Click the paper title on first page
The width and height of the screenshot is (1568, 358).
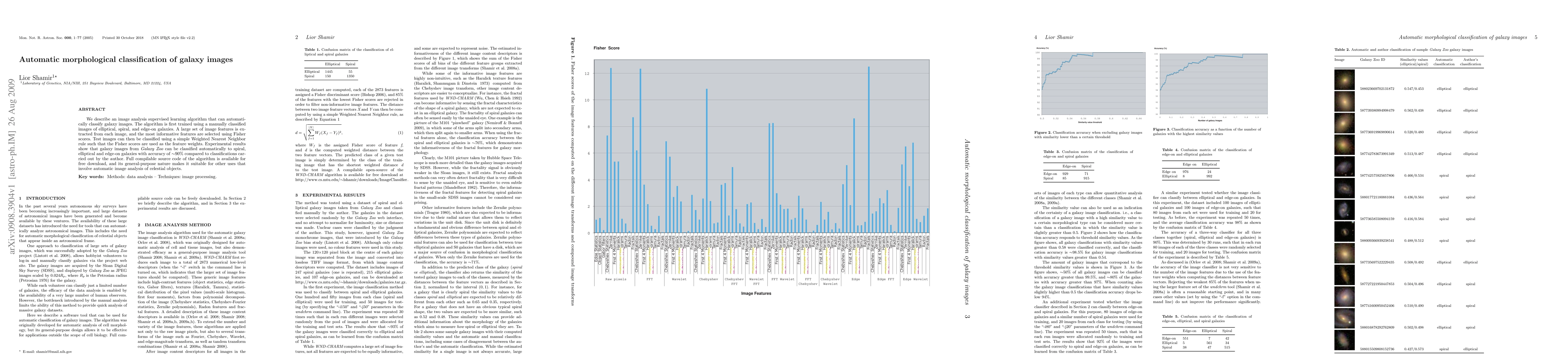(x=126, y=60)
